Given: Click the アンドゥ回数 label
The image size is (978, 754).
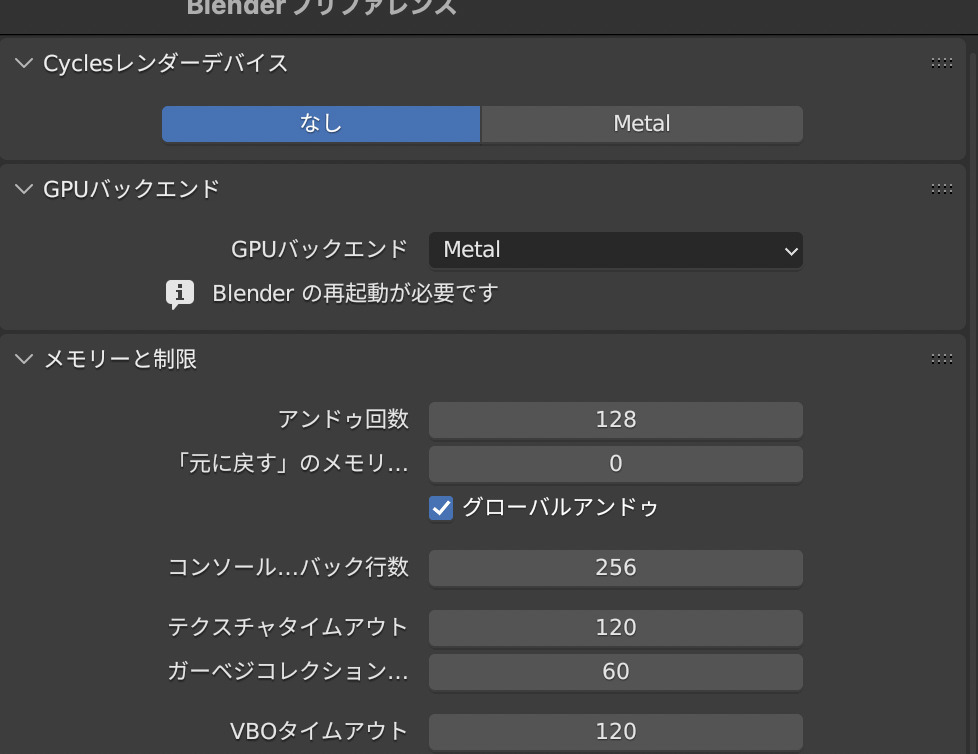Looking at the screenshot, I should coord(343,419).
